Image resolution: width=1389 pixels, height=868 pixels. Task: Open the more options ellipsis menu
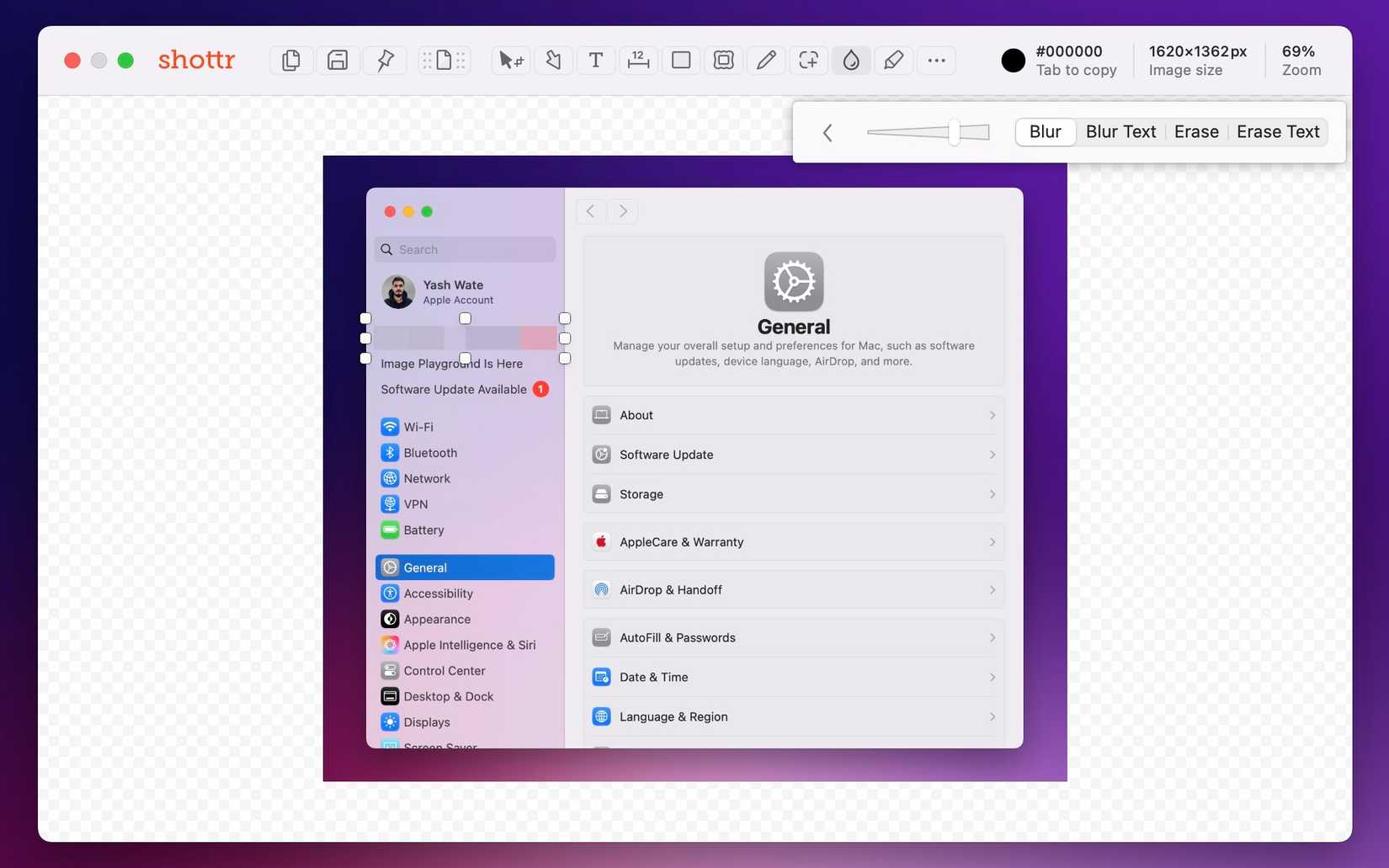pos(936,60)
